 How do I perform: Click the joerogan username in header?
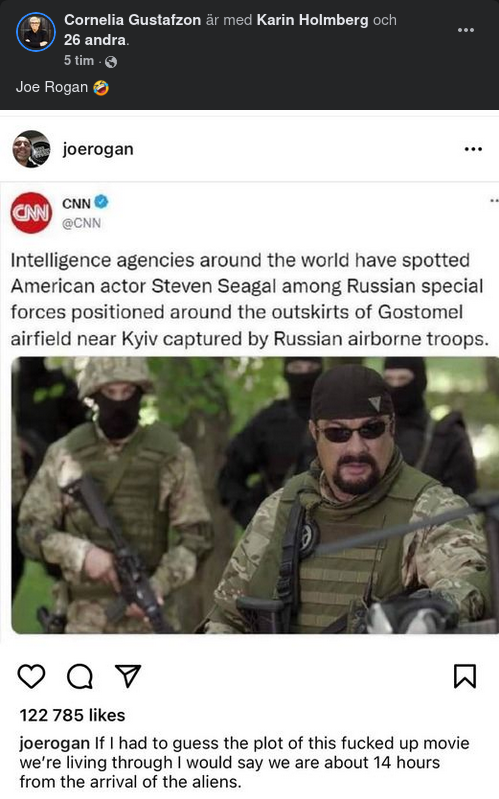tap(98, 149)
